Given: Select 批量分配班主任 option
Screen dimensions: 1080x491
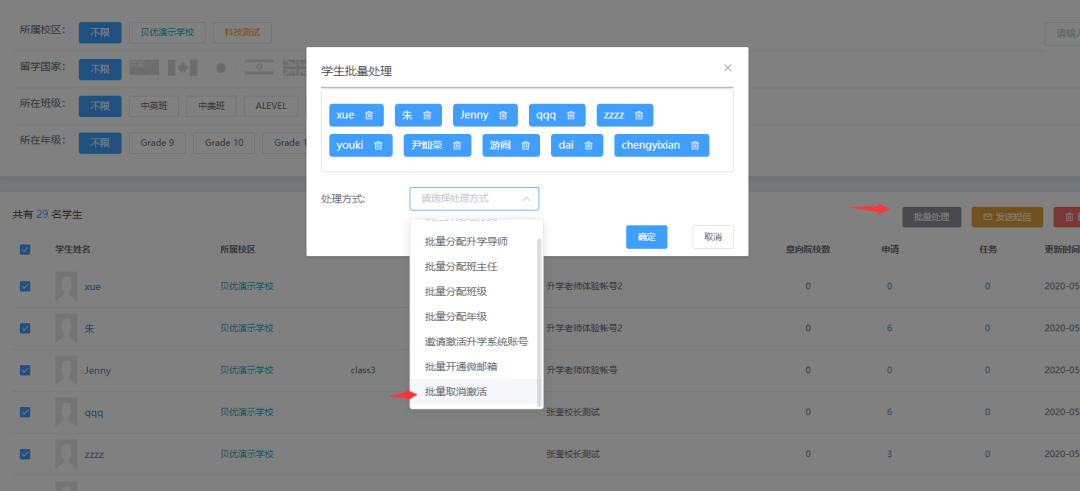Looking at the screenshot, I should pyautogui.click(x=461, y=266).
